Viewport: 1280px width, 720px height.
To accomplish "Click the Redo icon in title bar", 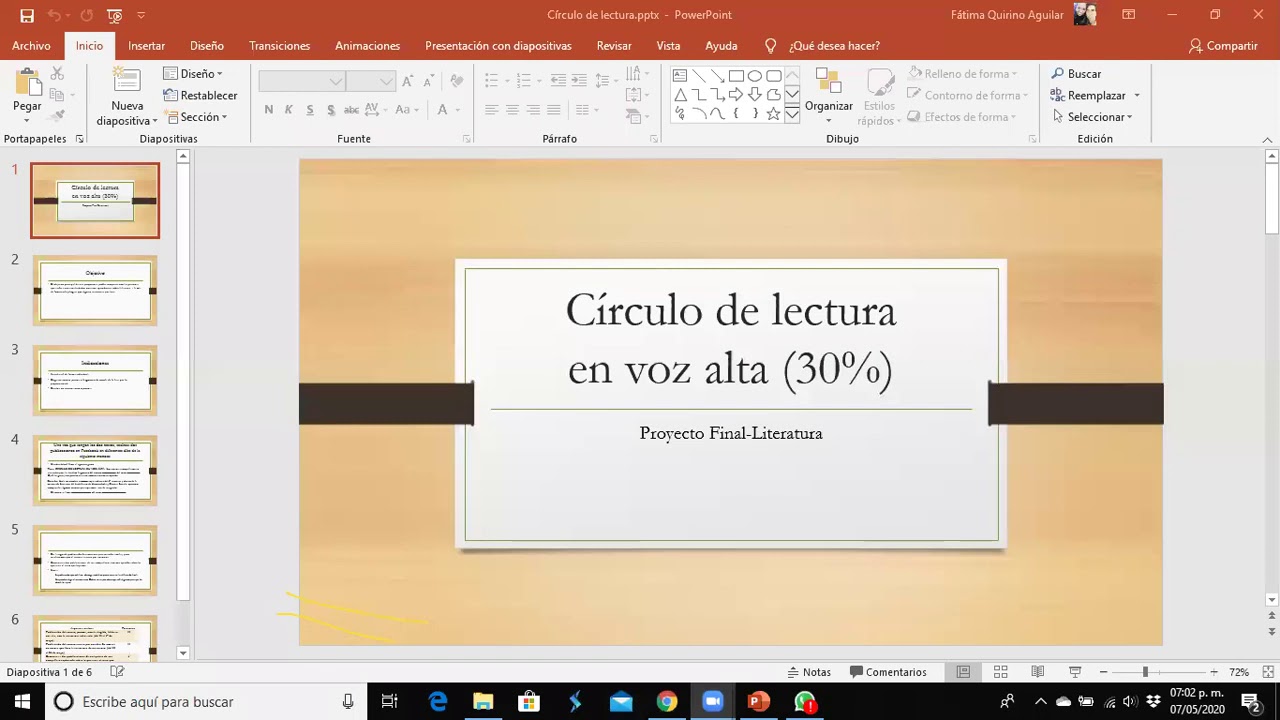I will tap(87, 15).
